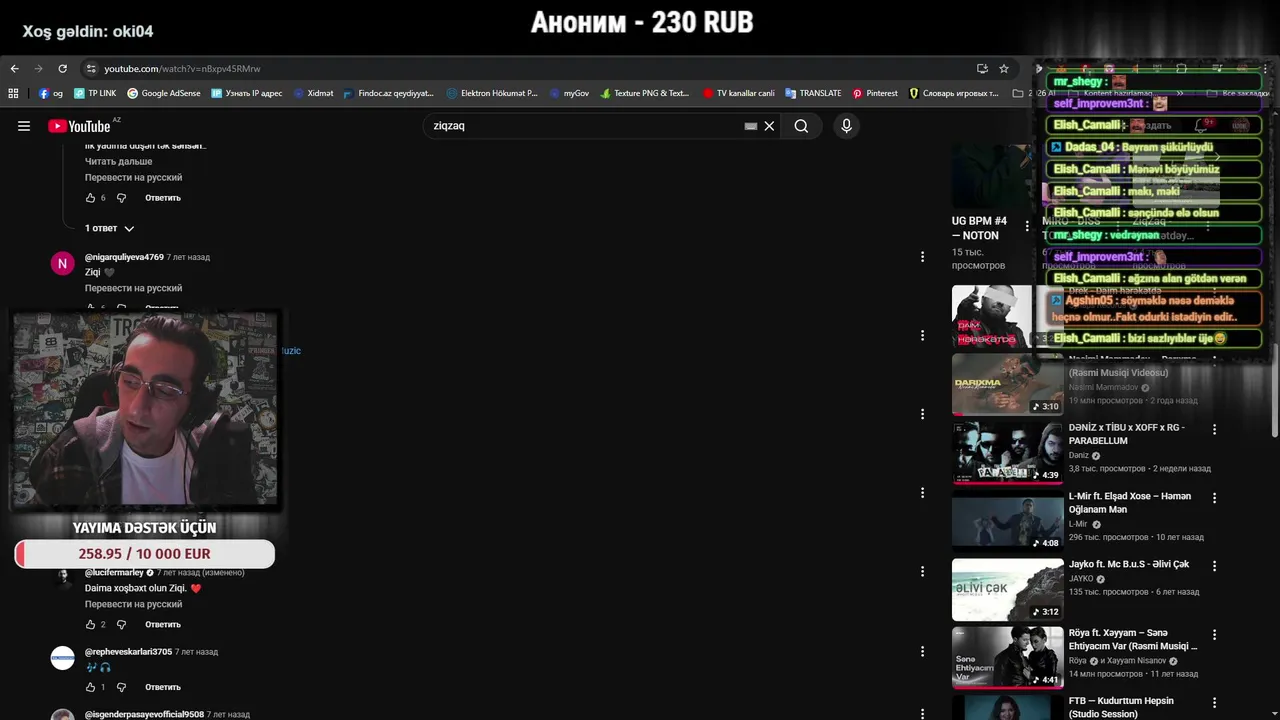The width and height of the screenshot is (1280, 720).
Task: Focus the browser address bar URL
Action: (x=182, y=69)
